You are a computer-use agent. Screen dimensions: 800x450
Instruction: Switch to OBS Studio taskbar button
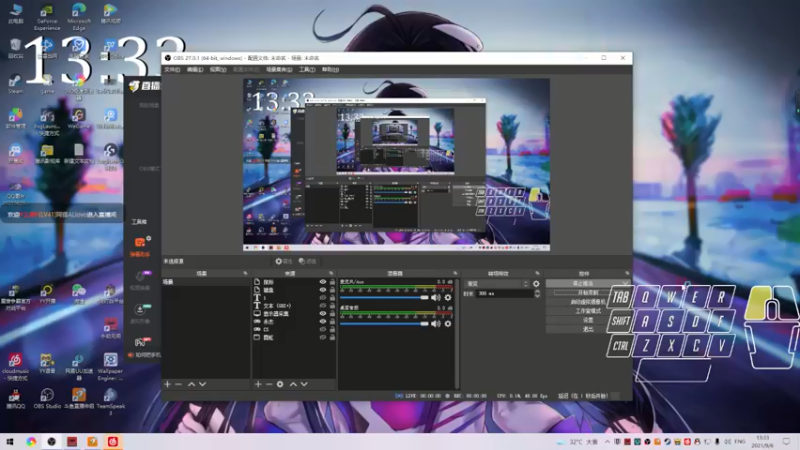point(52,442)
